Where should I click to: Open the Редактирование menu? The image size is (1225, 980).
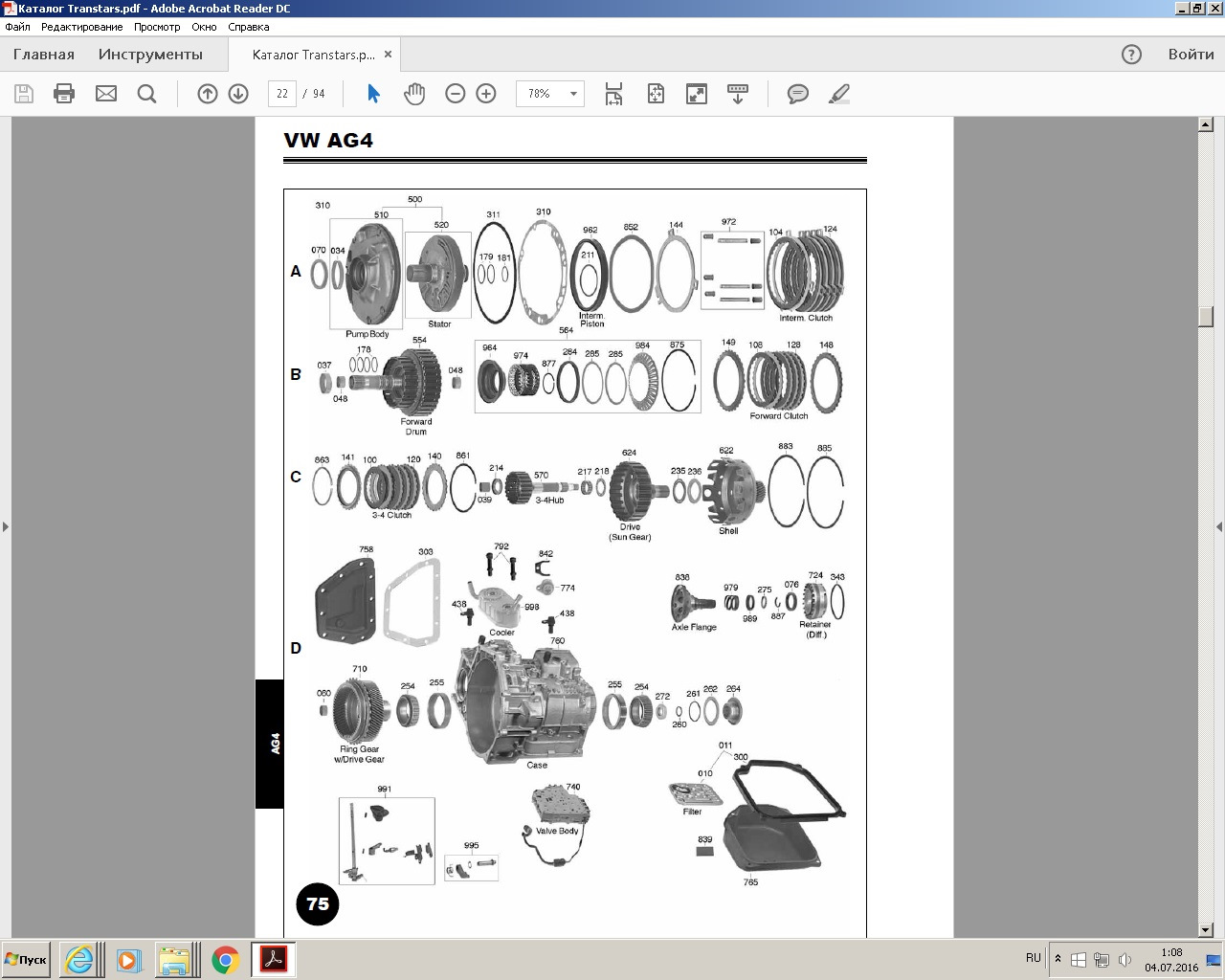81,27
